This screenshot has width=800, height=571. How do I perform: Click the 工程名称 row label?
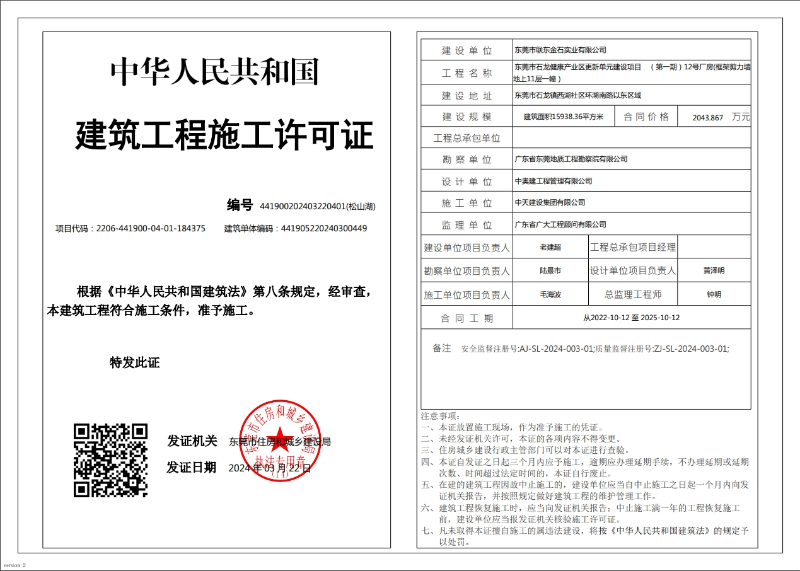[467, 73]
